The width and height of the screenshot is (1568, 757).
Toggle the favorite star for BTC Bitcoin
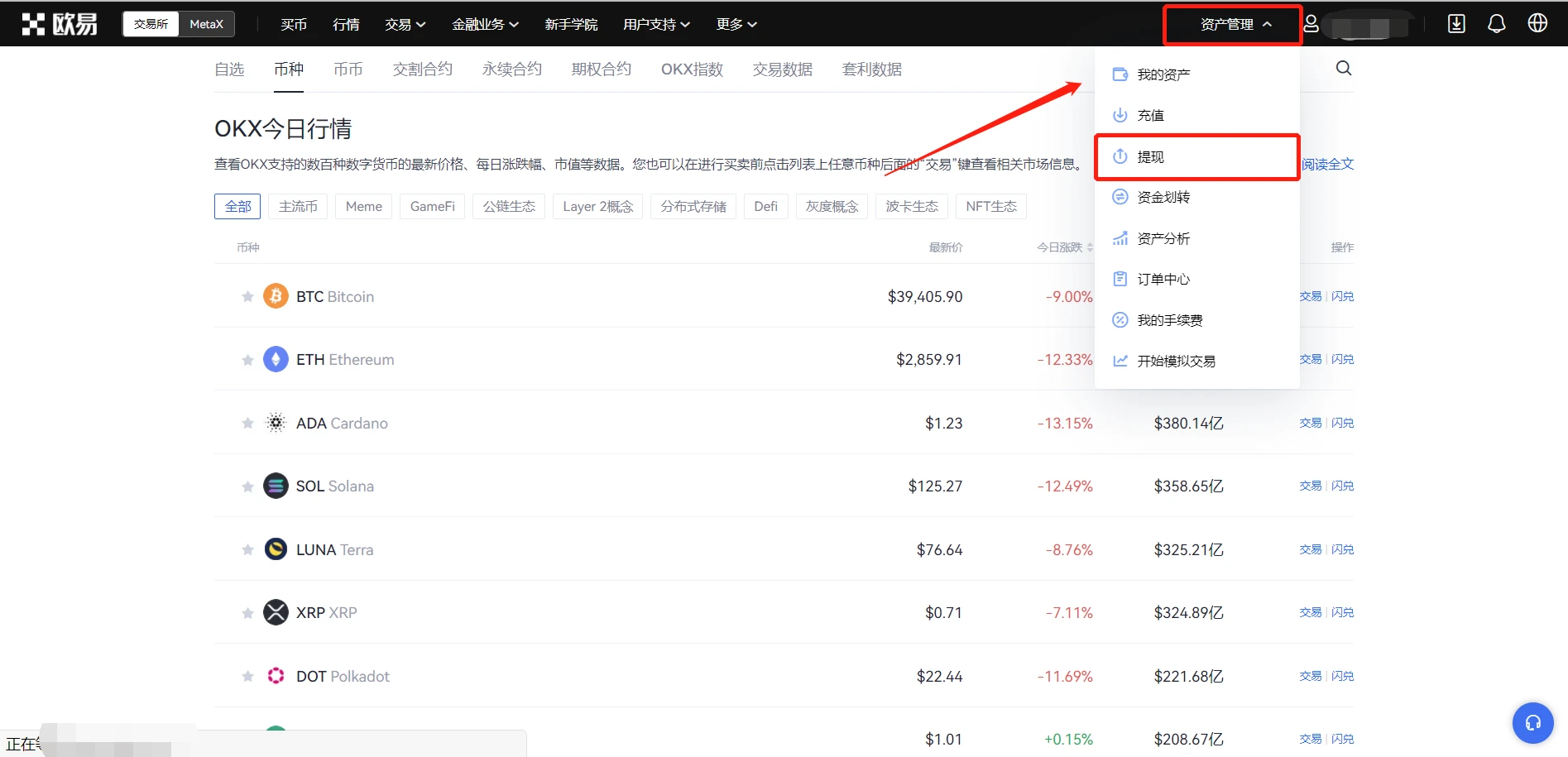(247, 295)
